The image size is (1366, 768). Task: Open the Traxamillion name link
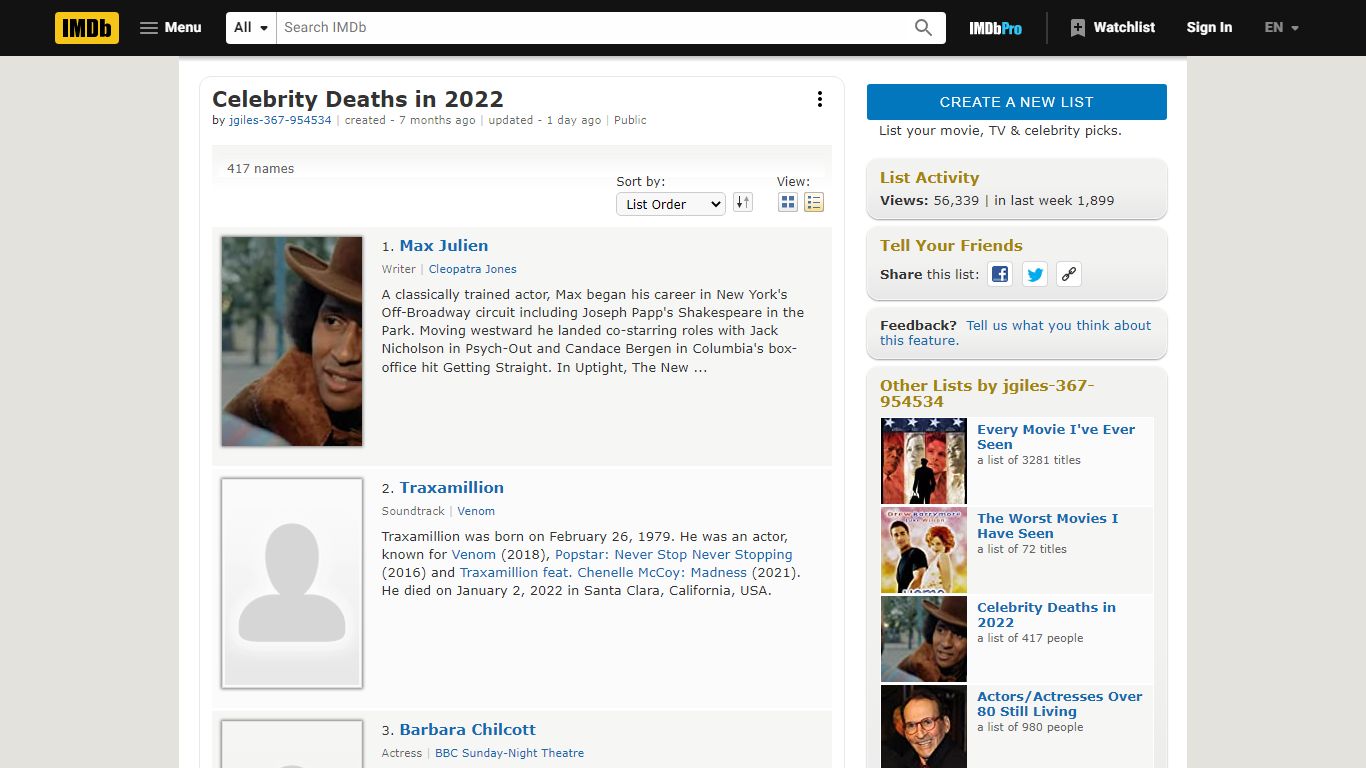(452, 488)
